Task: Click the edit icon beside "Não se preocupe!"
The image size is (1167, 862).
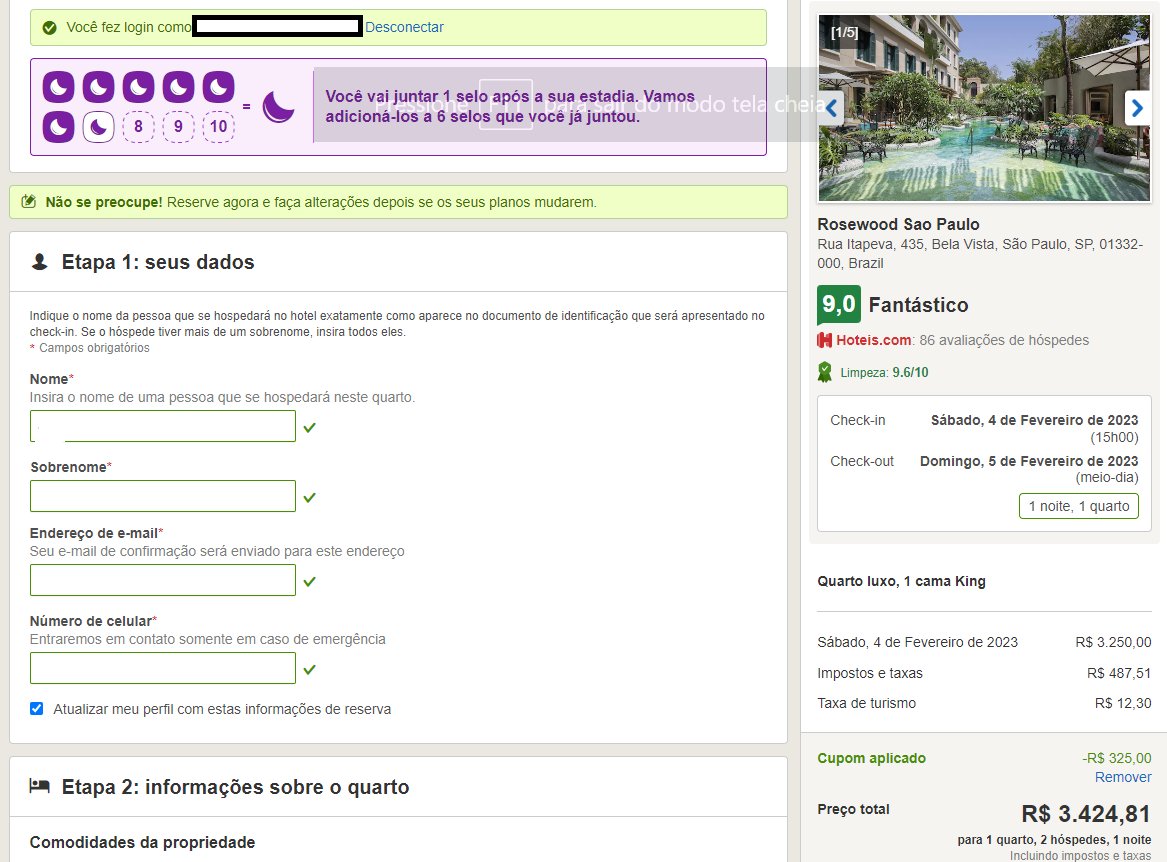Action: click(x=28, y=202)
